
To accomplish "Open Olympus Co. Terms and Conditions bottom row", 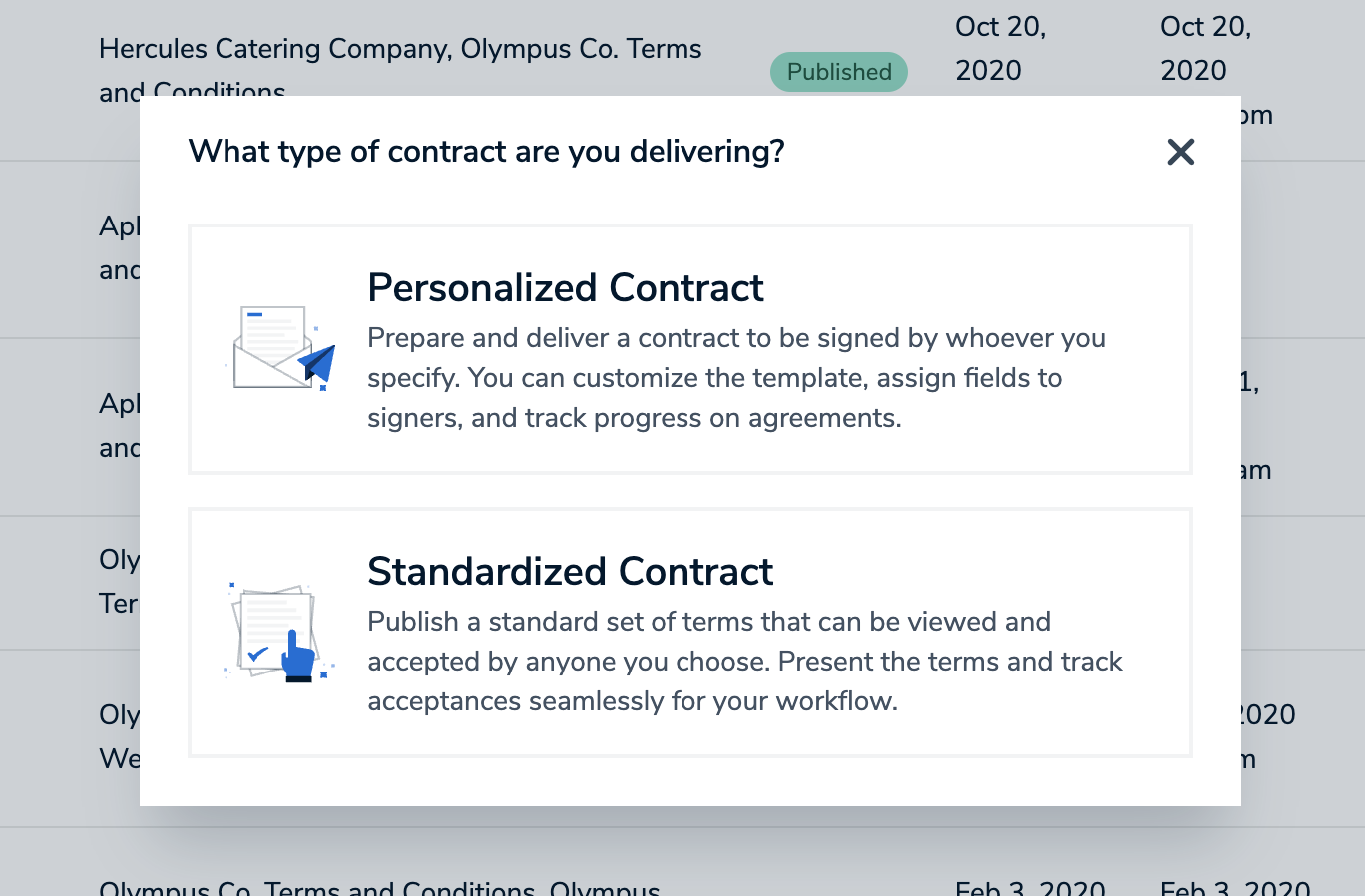I will click(x=379, y=887).
